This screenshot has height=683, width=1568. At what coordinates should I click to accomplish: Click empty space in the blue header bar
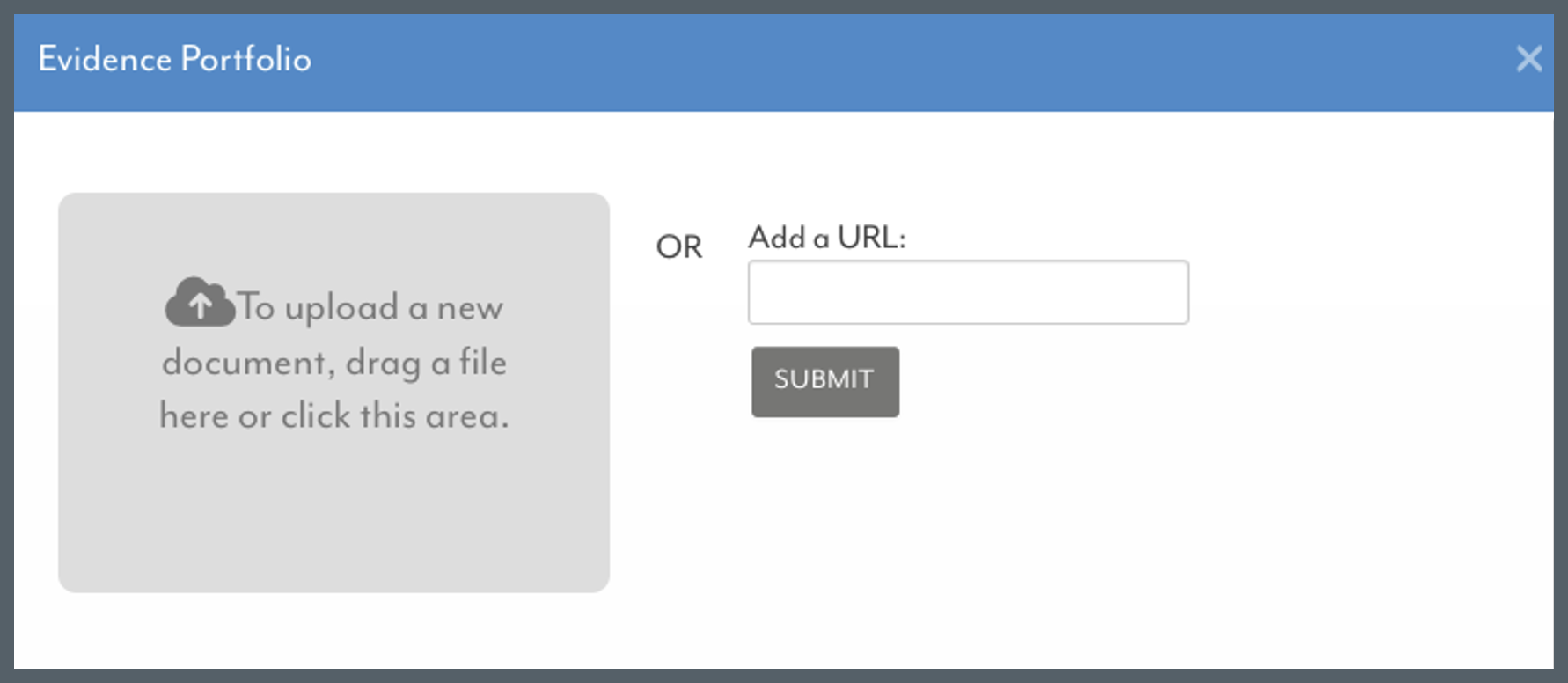click(880, 62)
